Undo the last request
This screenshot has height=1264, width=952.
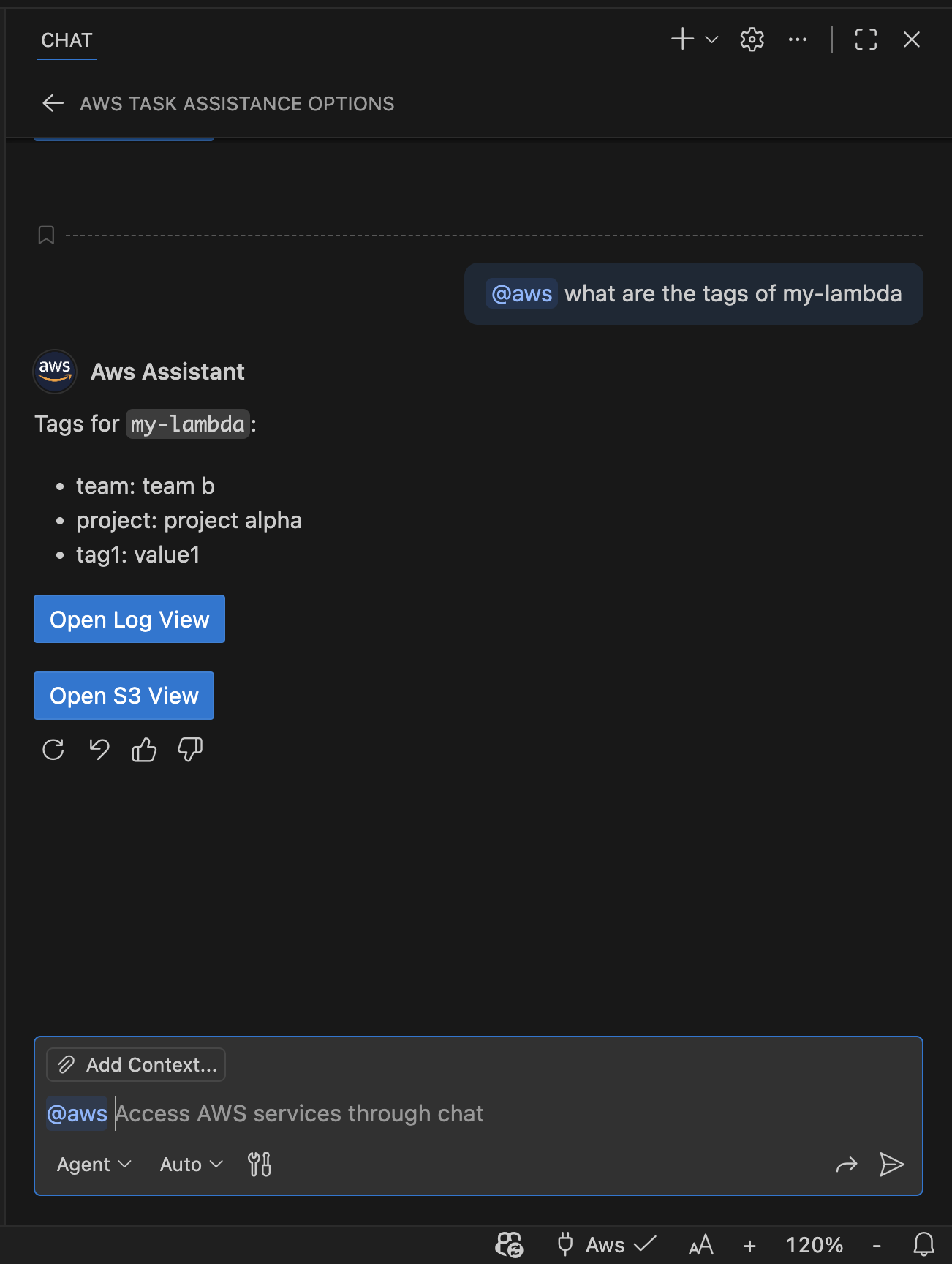point(99,750)
